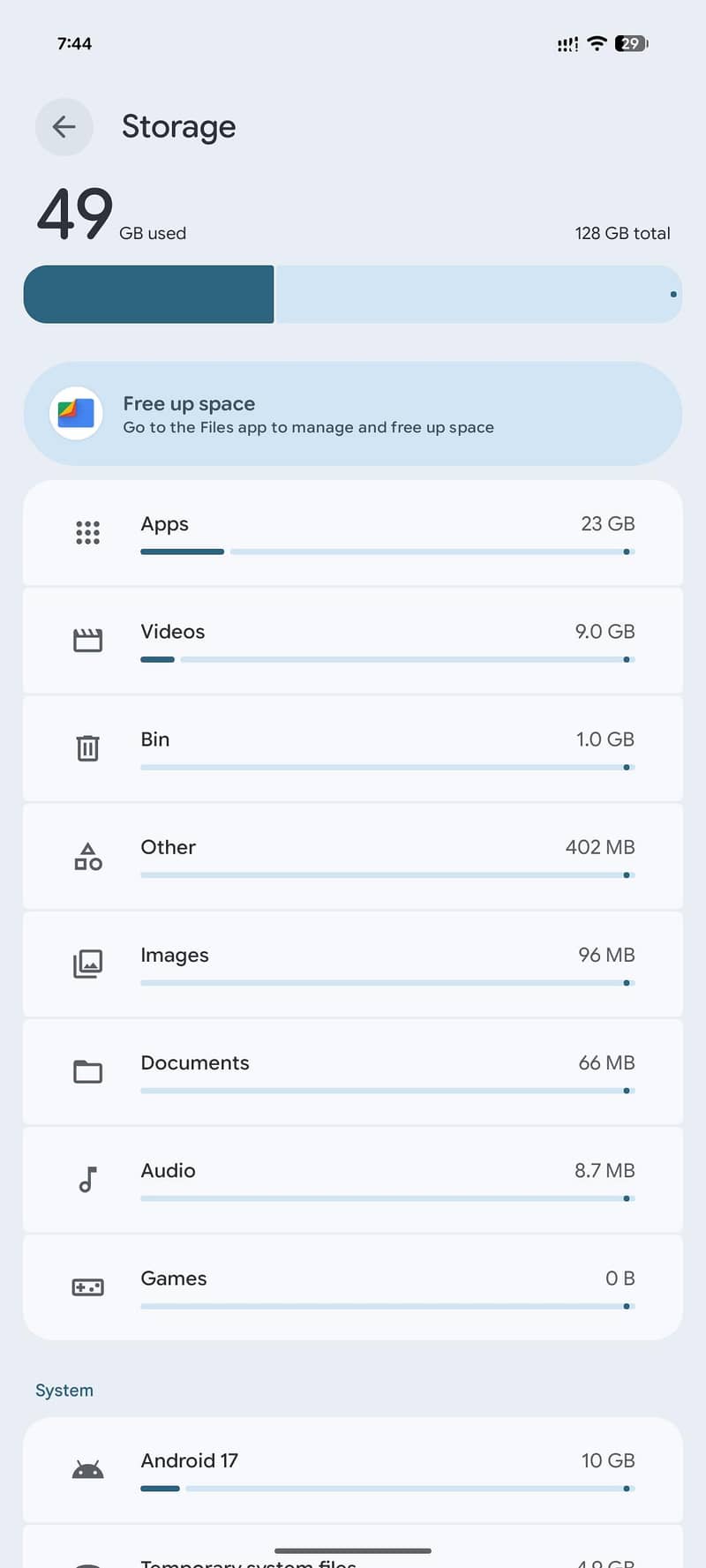Open the Games storage row
706x1568 pixels.
(353, 1287)
